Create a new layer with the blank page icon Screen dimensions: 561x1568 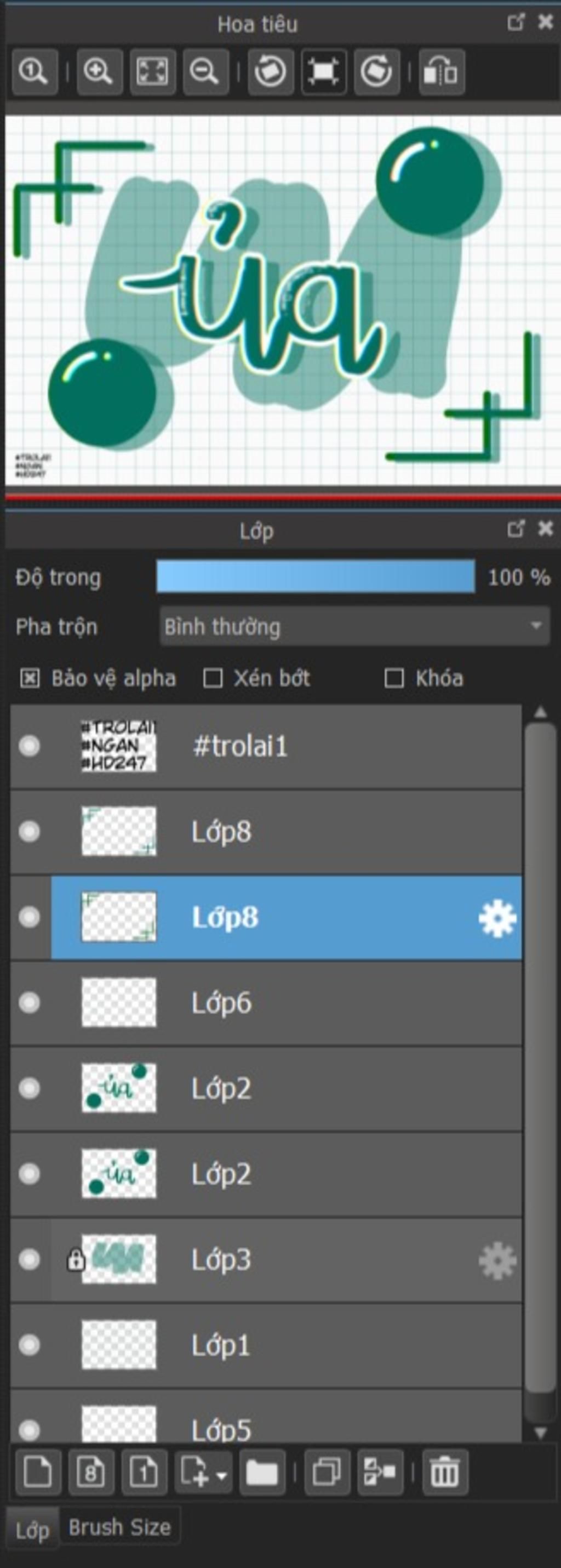tap(38, 1473)
